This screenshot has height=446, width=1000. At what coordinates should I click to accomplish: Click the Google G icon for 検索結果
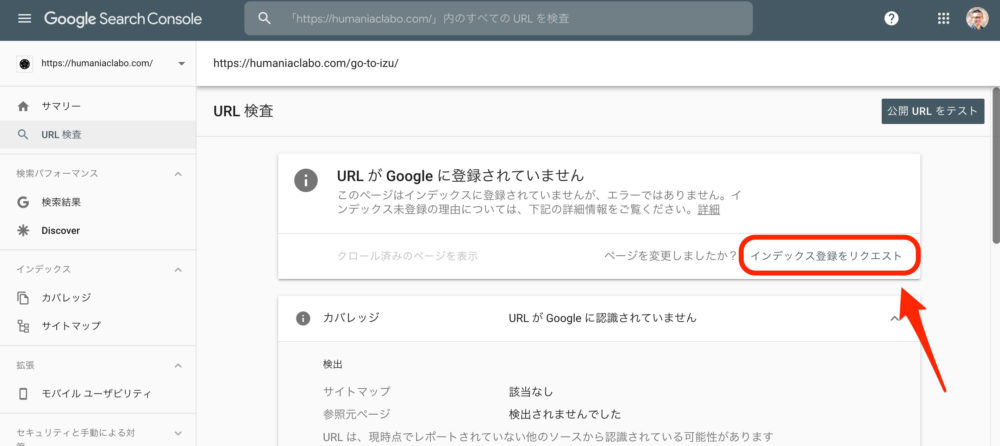tap(24, 202)
